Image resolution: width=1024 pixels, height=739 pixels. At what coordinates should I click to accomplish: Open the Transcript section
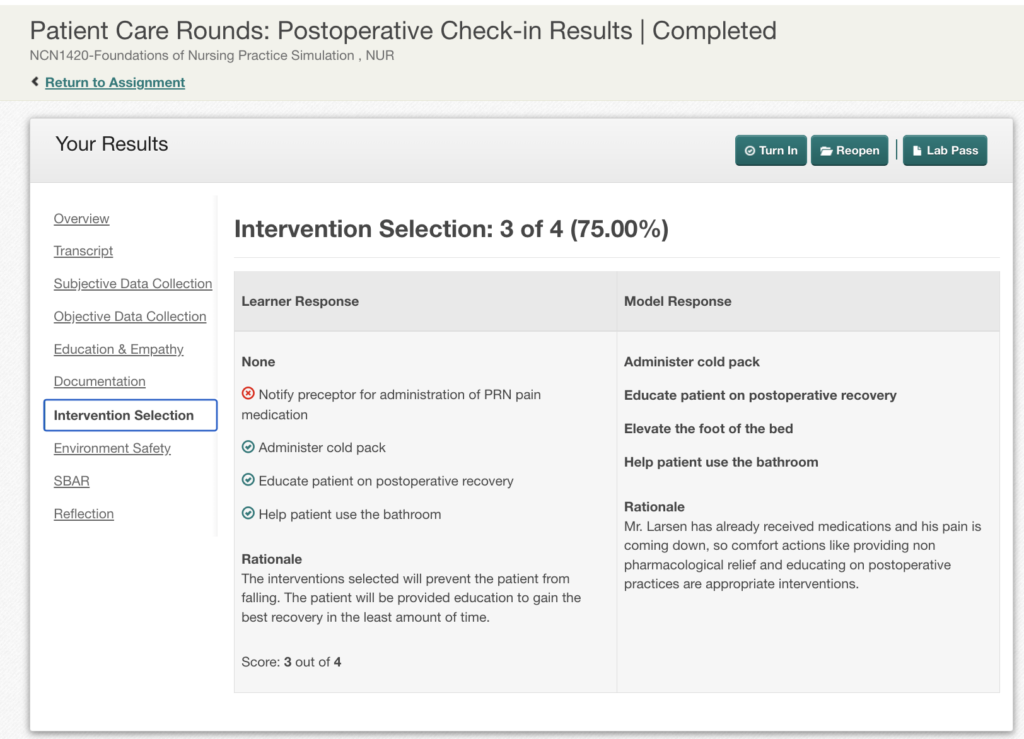click(84, 251)
